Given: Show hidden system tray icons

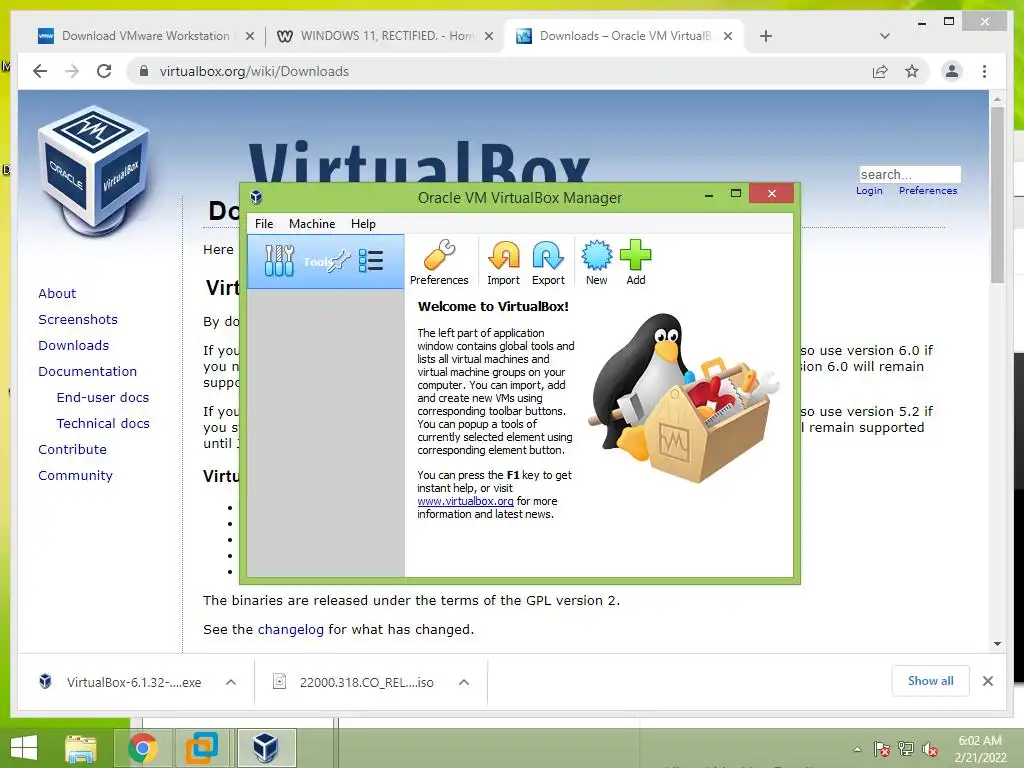Looking at the screenshot, I should click(x=857, y=750).
